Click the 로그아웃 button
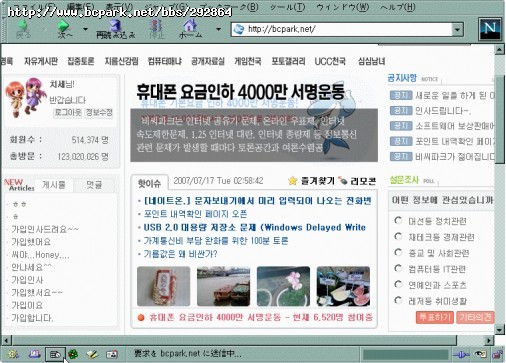The image size is (506, 363). tap(68, 112)
